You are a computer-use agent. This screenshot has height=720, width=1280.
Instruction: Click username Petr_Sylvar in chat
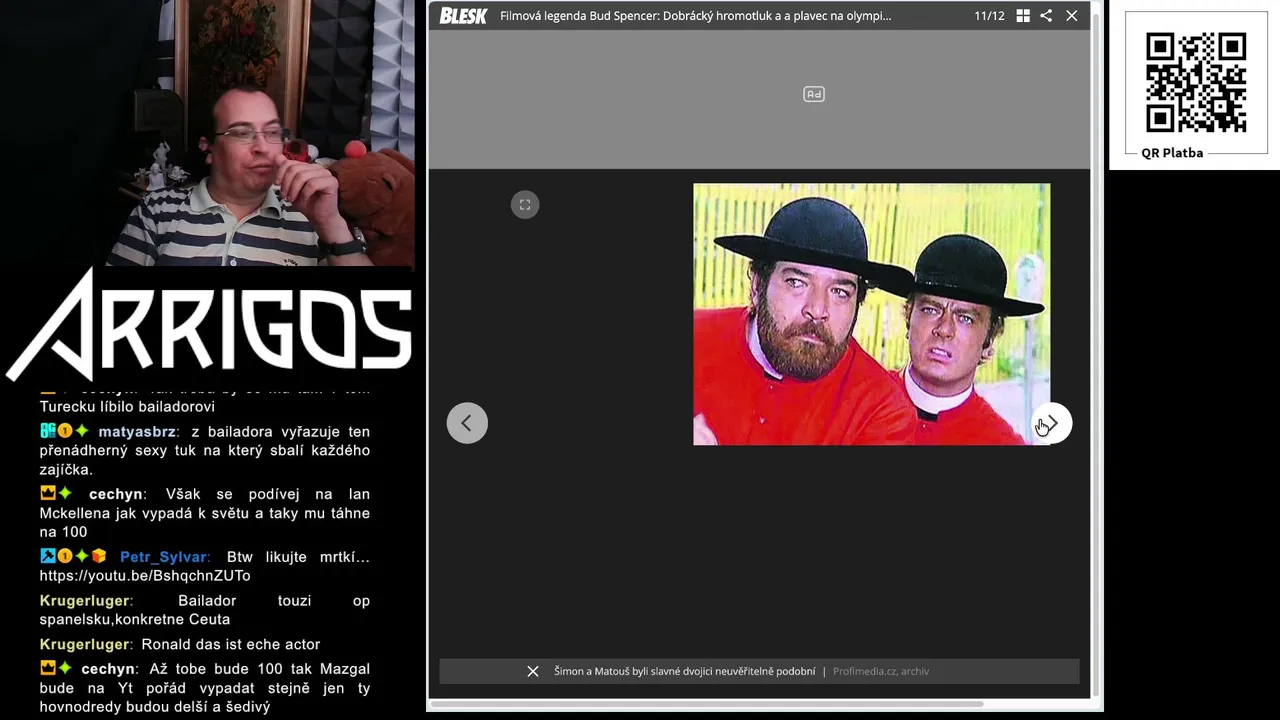164,557
